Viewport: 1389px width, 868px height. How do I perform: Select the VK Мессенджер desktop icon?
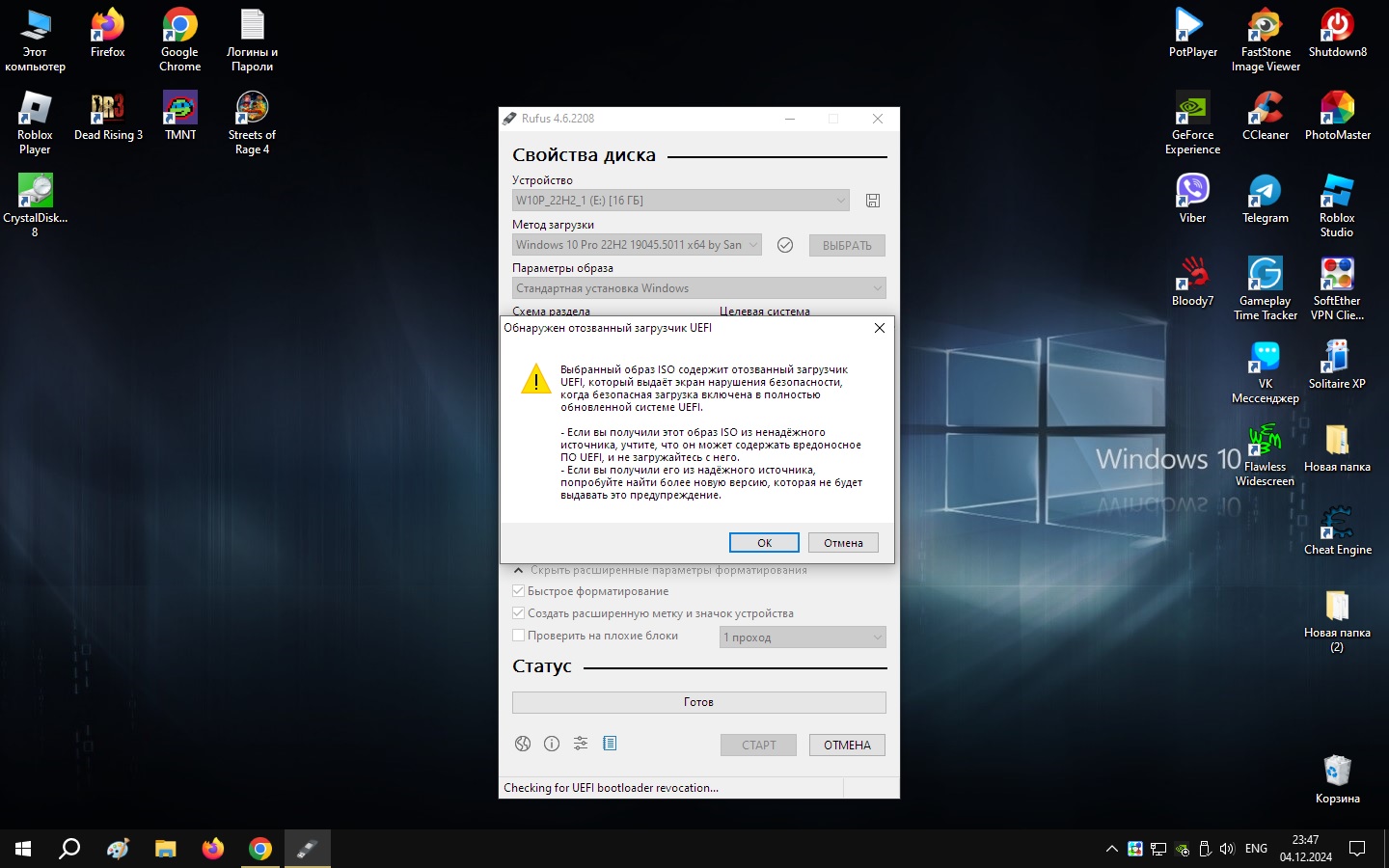1266,371
